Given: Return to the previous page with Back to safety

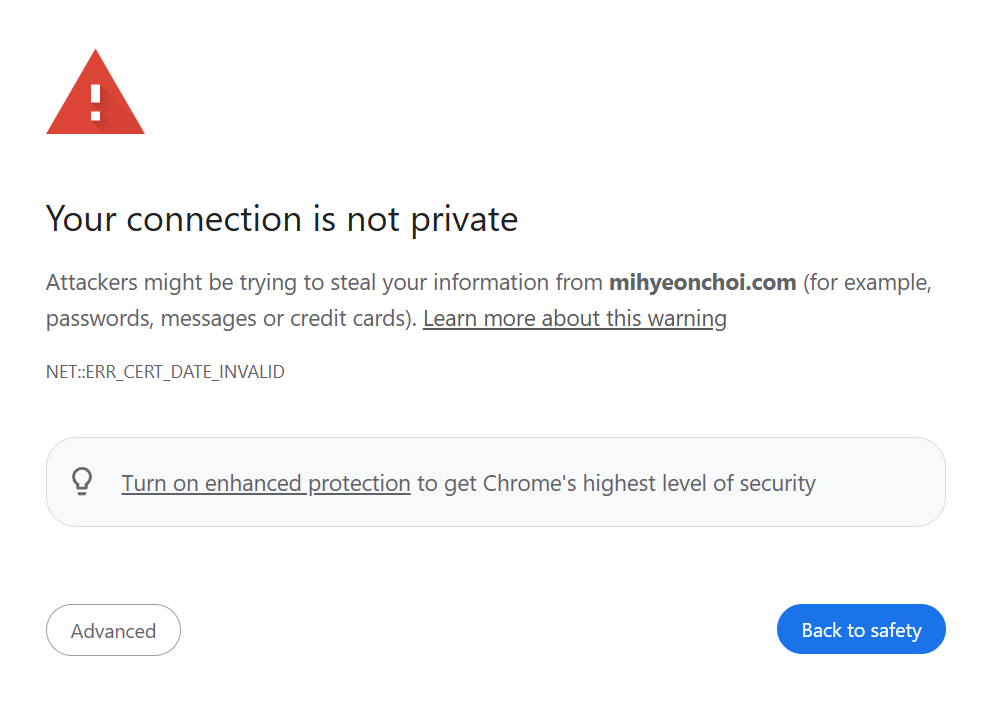Looking at the screenshot, I should pyautogui.click(x=861, y=630).
